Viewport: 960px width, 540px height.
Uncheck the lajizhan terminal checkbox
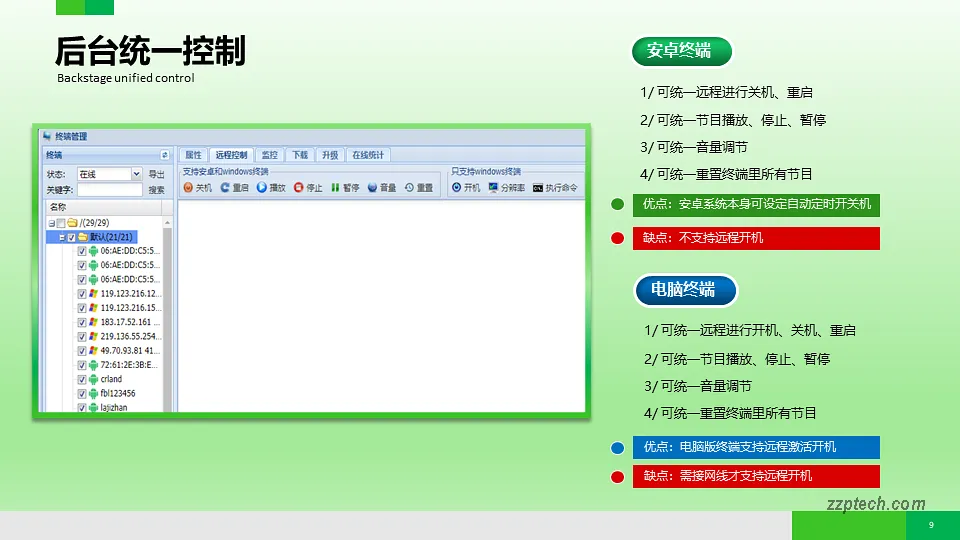click(81, 407)
